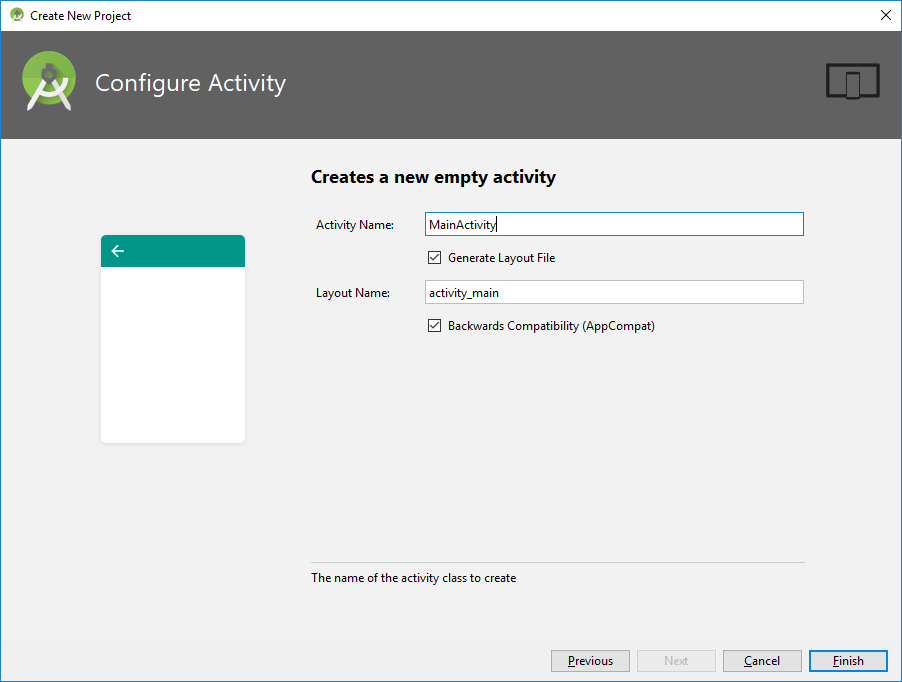Viewport: 902px width, 682px height.
Task: Click the large Android Studio logo in header
Action: click(x=49, y=81)
